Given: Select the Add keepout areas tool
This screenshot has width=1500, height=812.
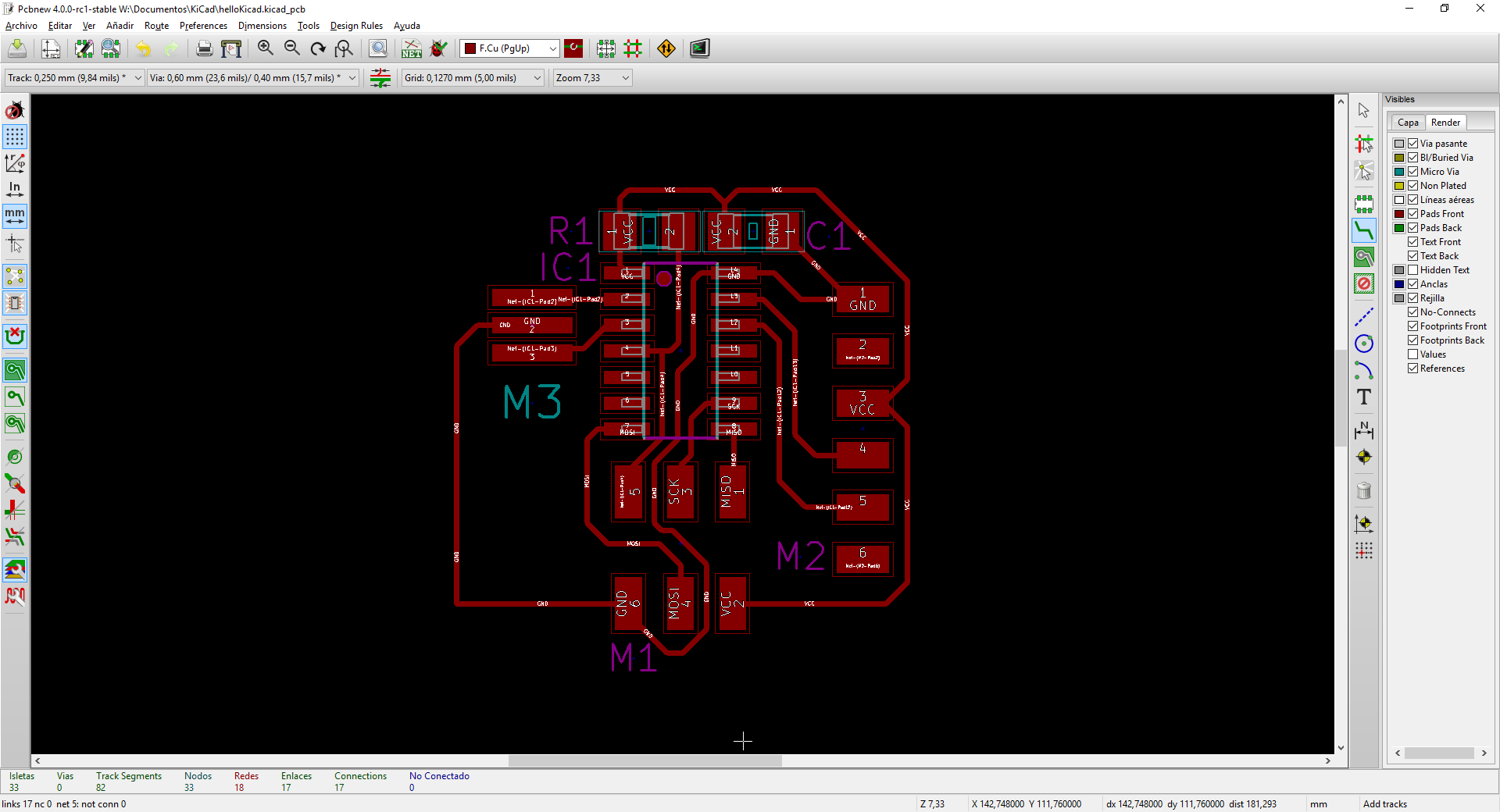Looking at the screenshot, I should point(1364,283).
